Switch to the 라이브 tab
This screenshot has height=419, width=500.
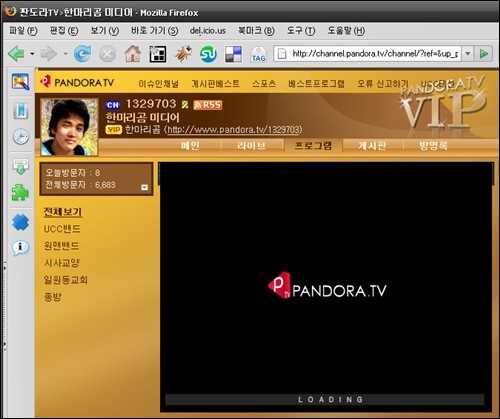(251, 145)
